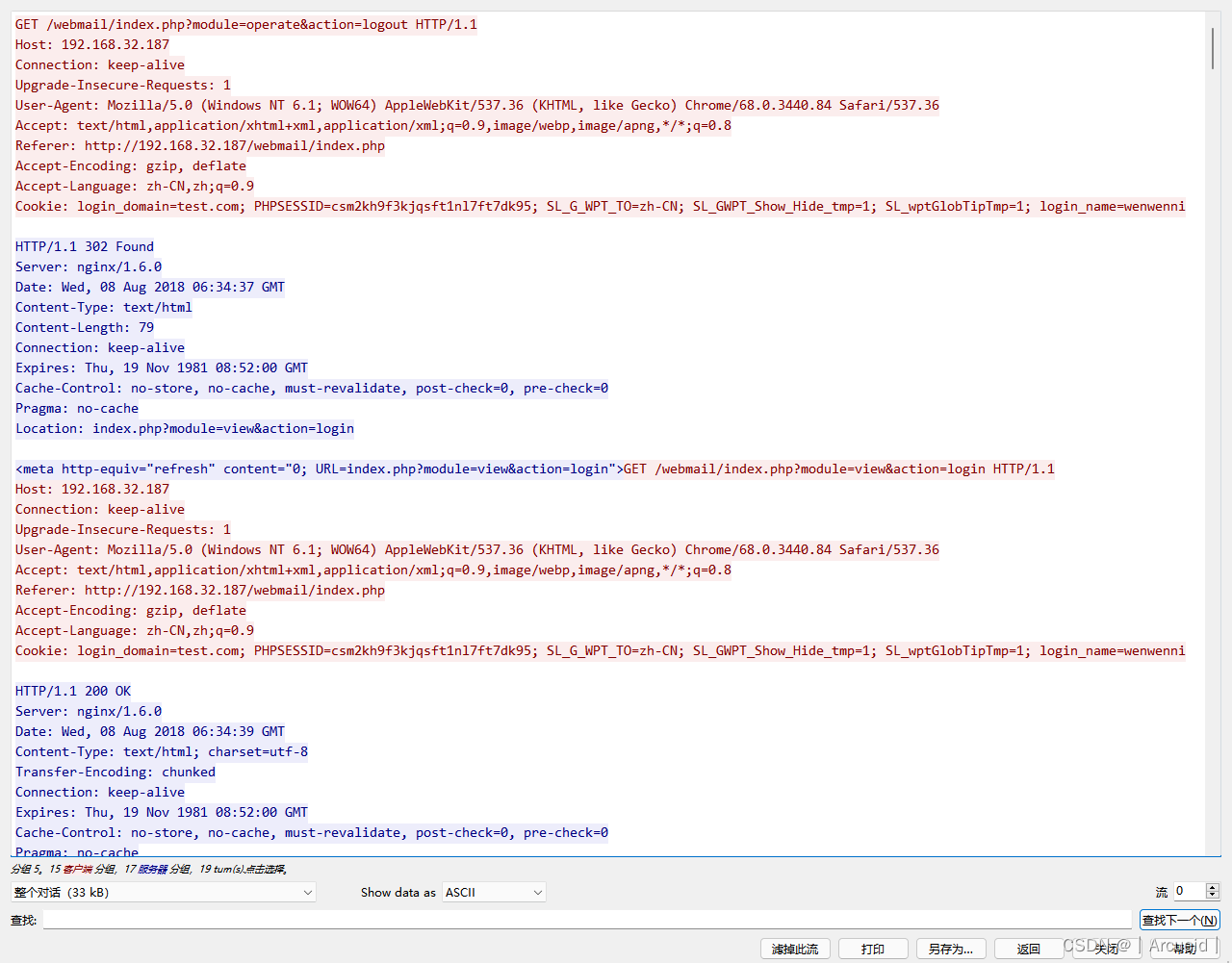Image resolution: width=1232 pixels, height=963 pixels.
Task: Click the 另存为... save as button
Action: point(951,949)
